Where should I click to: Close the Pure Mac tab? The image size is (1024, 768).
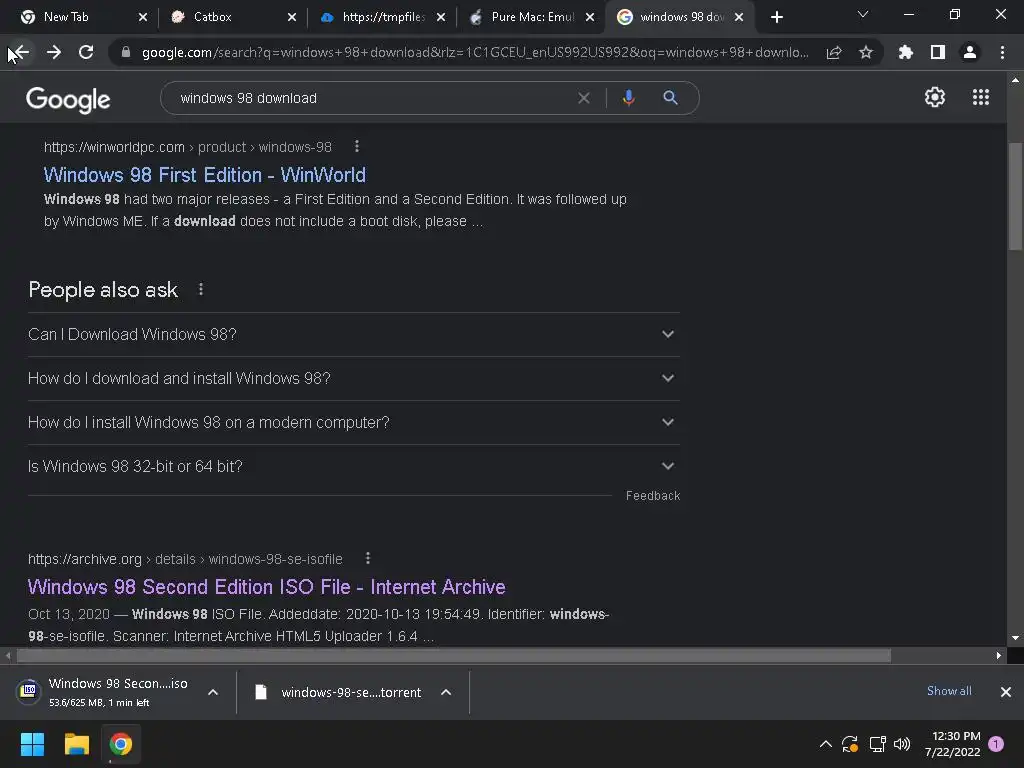coord(590,18)
